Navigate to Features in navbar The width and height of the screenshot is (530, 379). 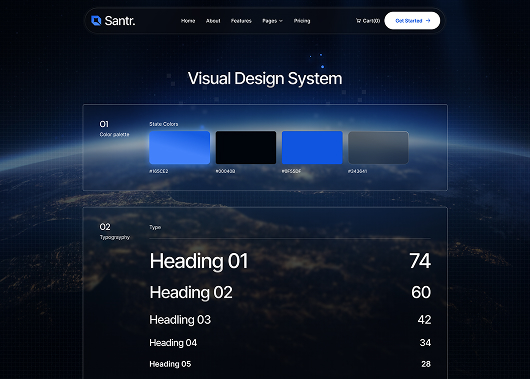point(241,21)
